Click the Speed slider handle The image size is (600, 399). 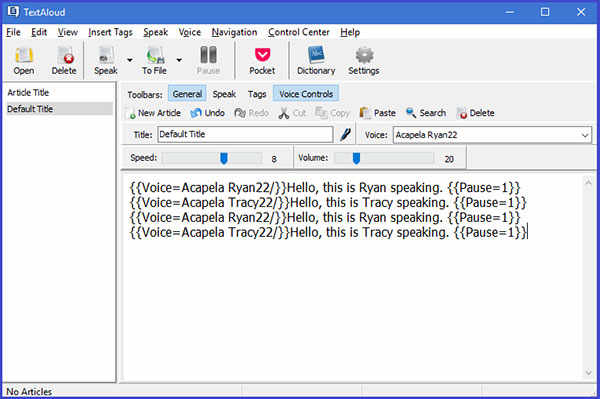pos(224,158)
